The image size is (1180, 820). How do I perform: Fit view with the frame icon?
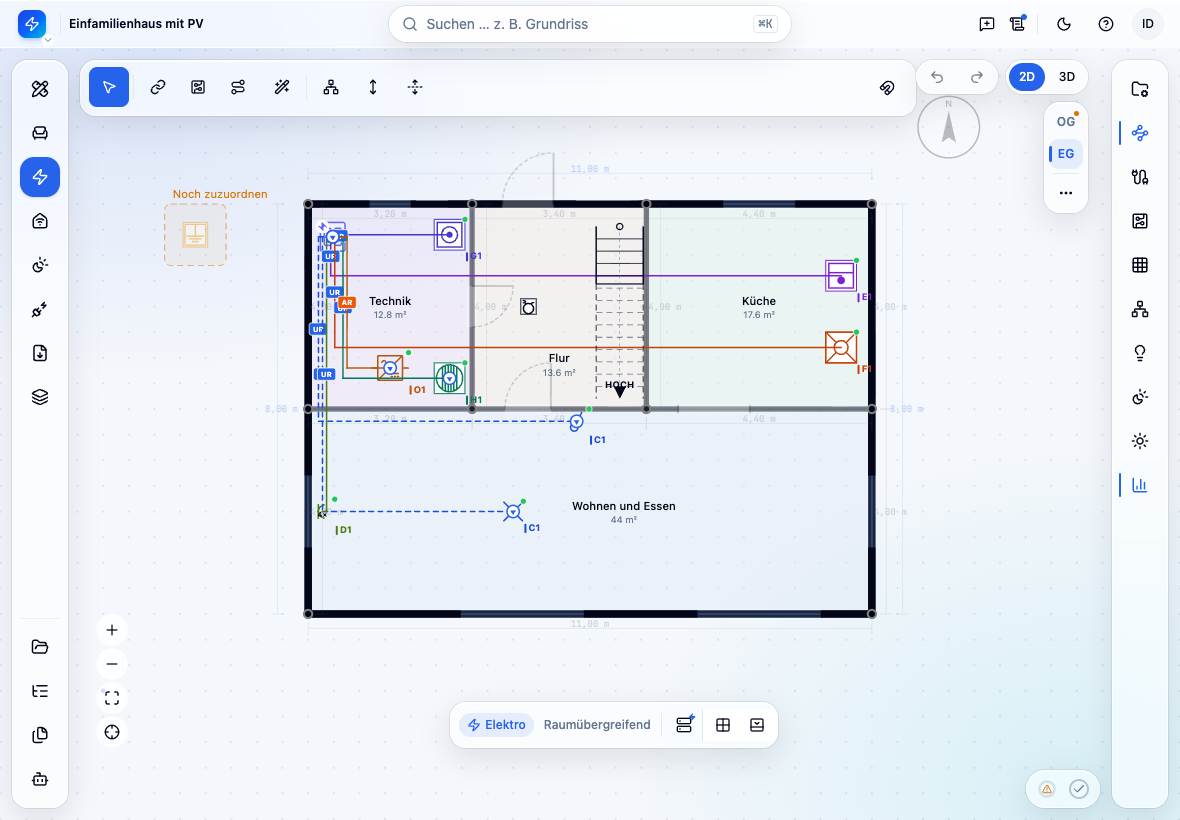pos(112,698)
